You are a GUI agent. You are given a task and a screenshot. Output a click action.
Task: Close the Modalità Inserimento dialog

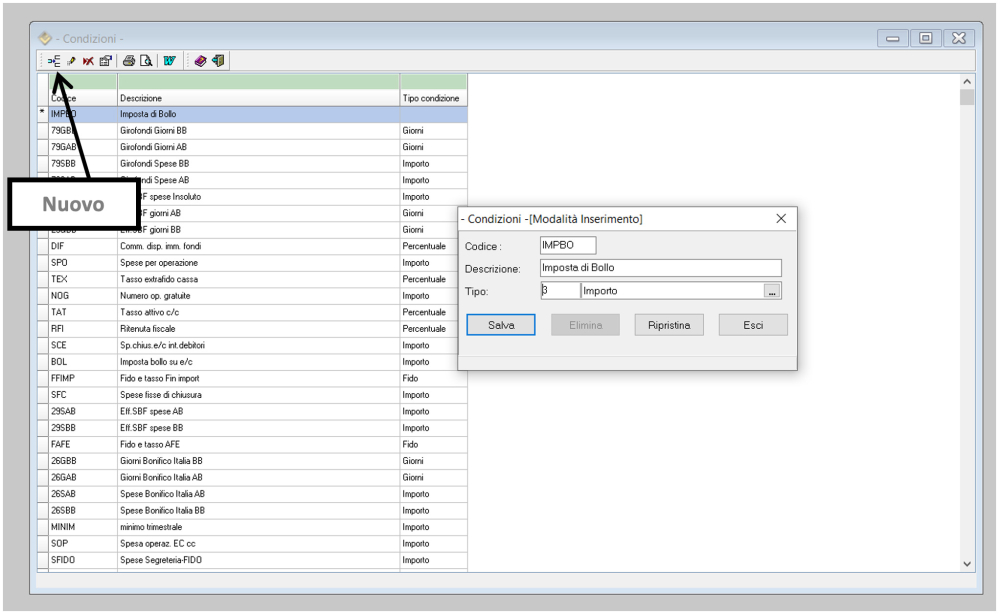coord(781,218)
